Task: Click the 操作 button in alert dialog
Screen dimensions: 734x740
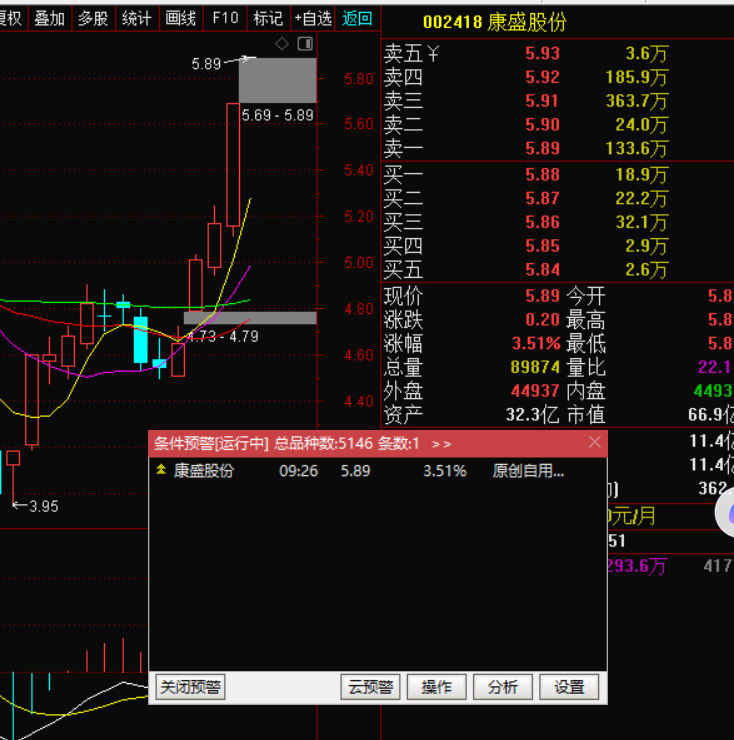Action: point(437,687)
